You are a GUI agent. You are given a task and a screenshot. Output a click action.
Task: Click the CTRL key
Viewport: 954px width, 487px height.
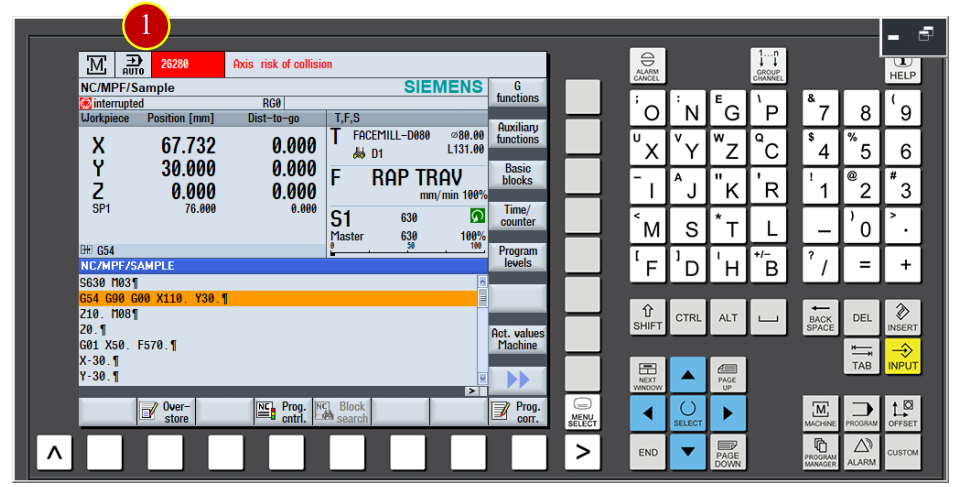click(x=688, y=317)
